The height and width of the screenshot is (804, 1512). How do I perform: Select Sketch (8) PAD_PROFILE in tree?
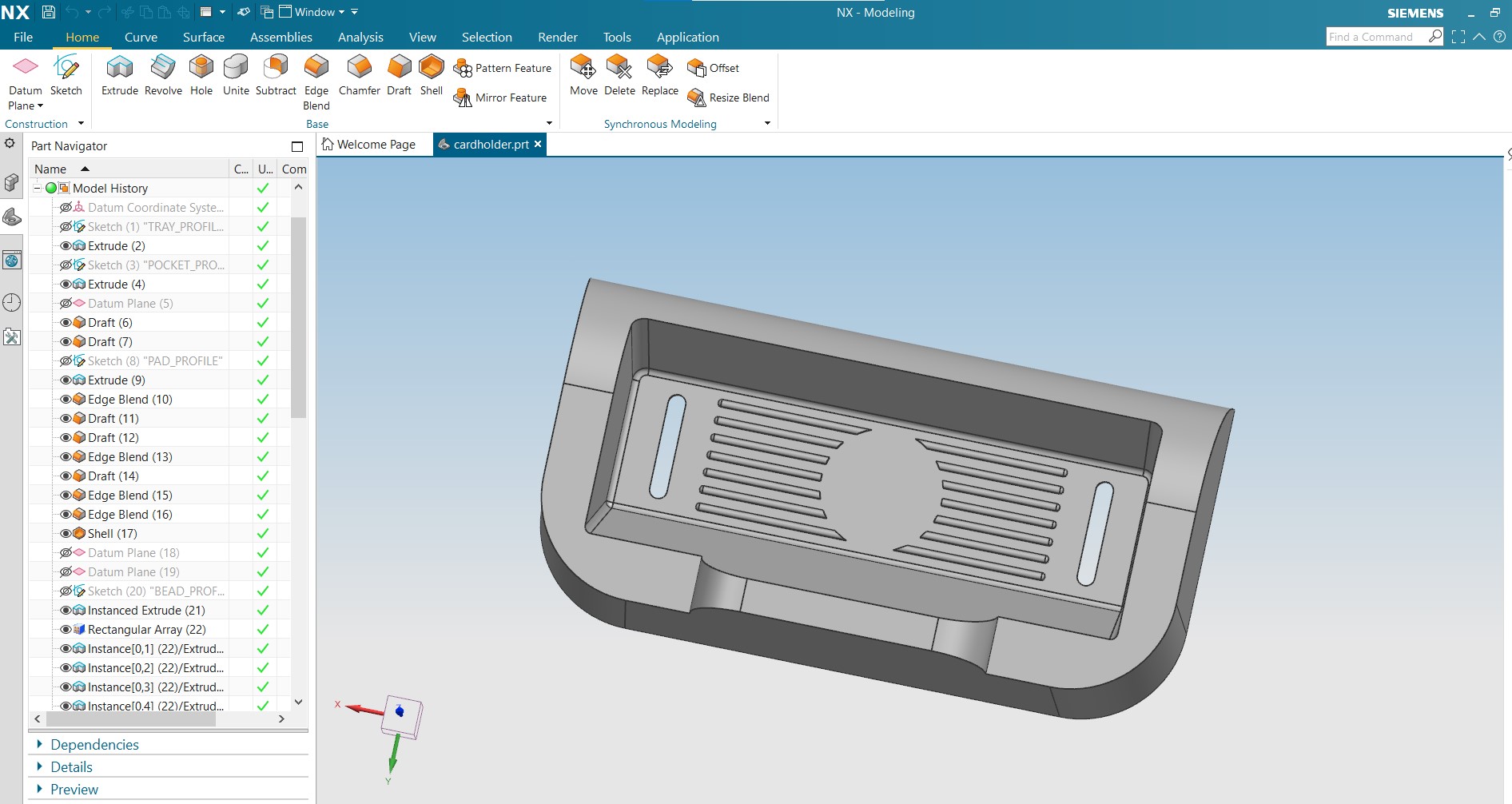click(x=154, y=361)
